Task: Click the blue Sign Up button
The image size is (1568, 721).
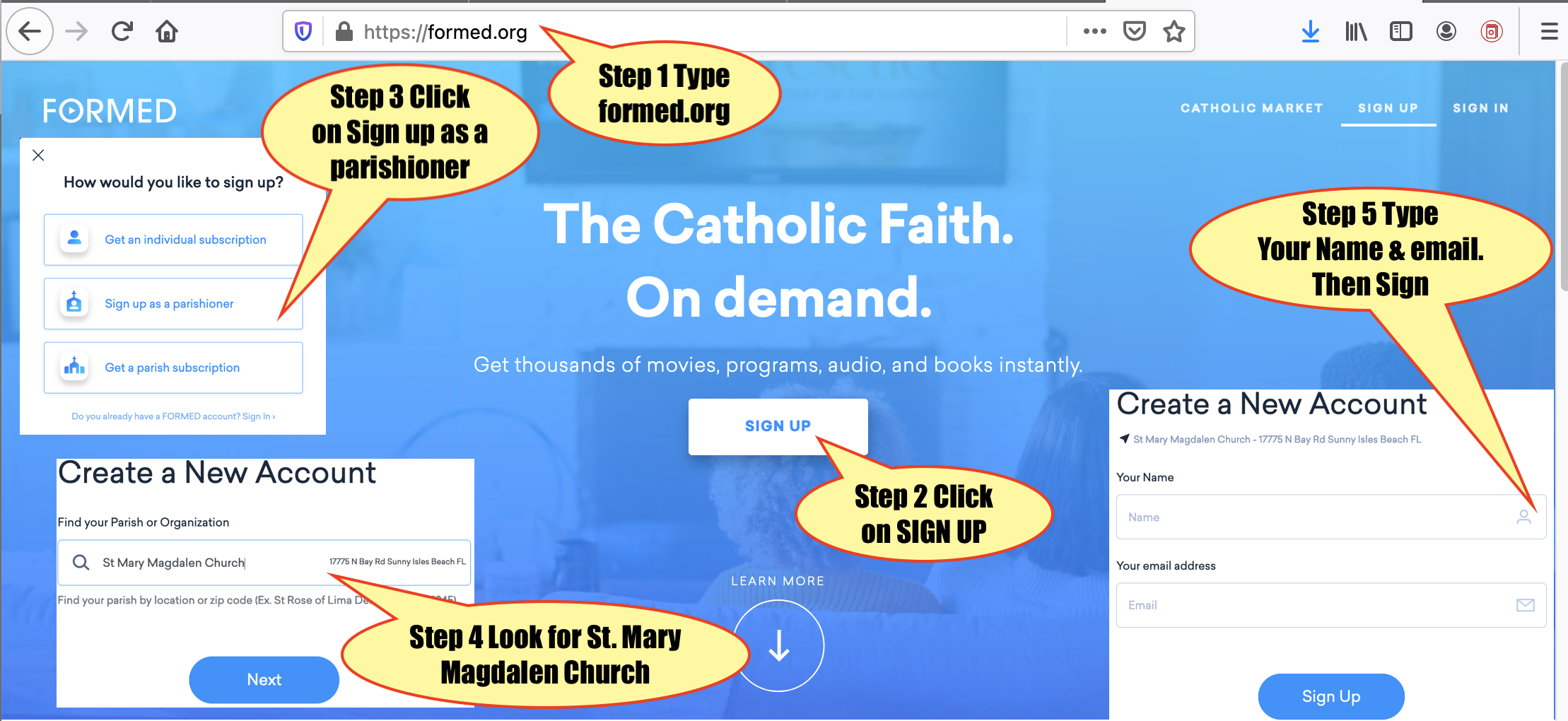Action: 1331,696
